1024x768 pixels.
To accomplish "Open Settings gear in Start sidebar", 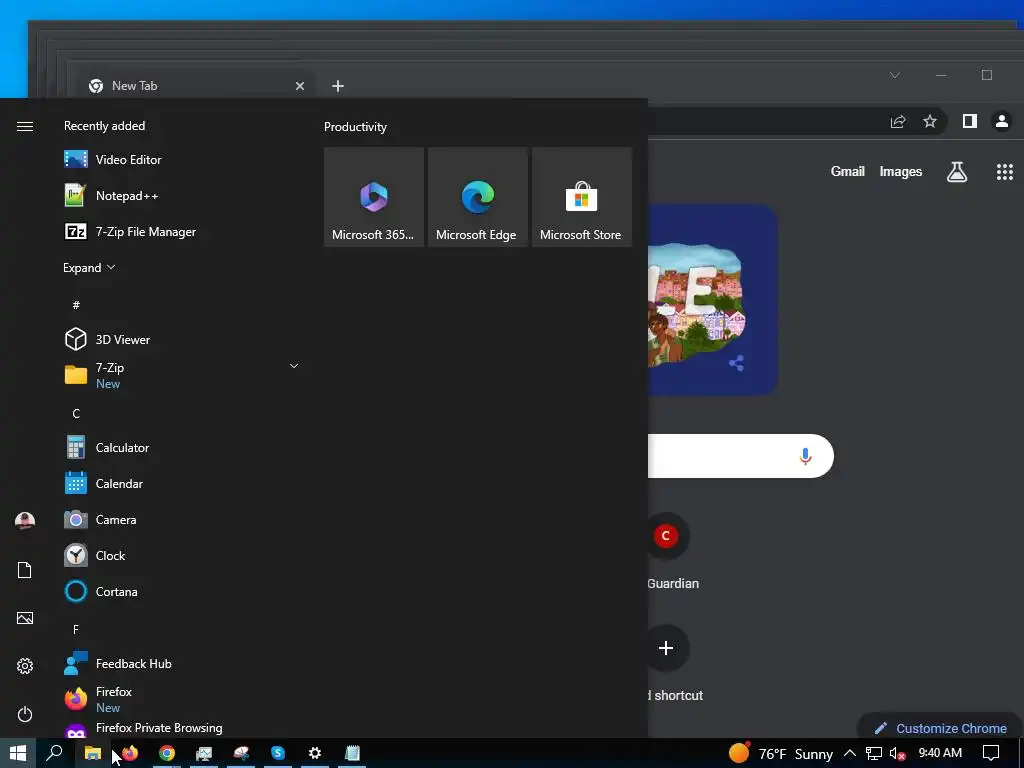I will pyautogui.click(x=25, y=666).
